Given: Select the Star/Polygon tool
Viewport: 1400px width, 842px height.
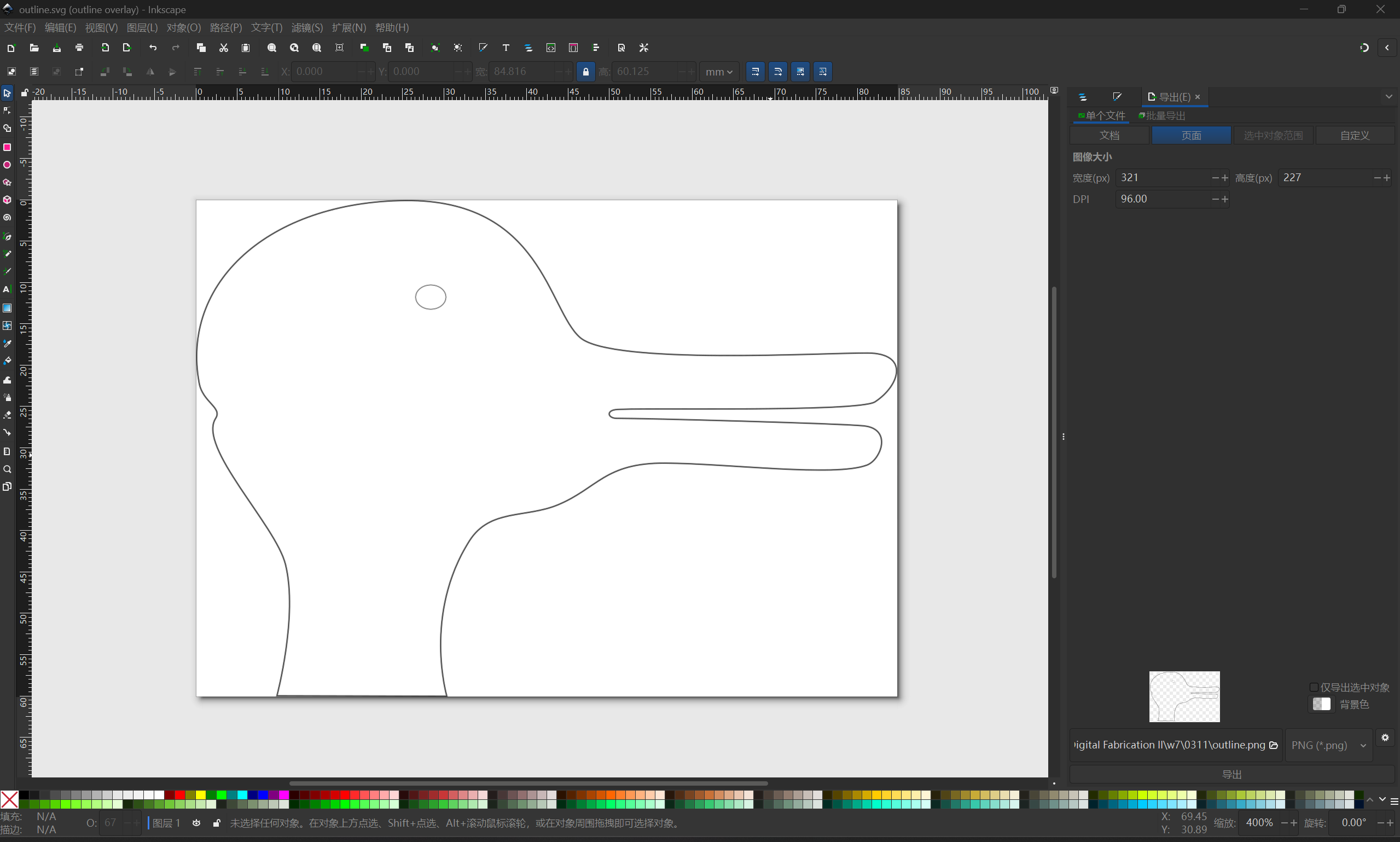Looking at the screenshot, I should pyautogui.click(x=7, y=182).
